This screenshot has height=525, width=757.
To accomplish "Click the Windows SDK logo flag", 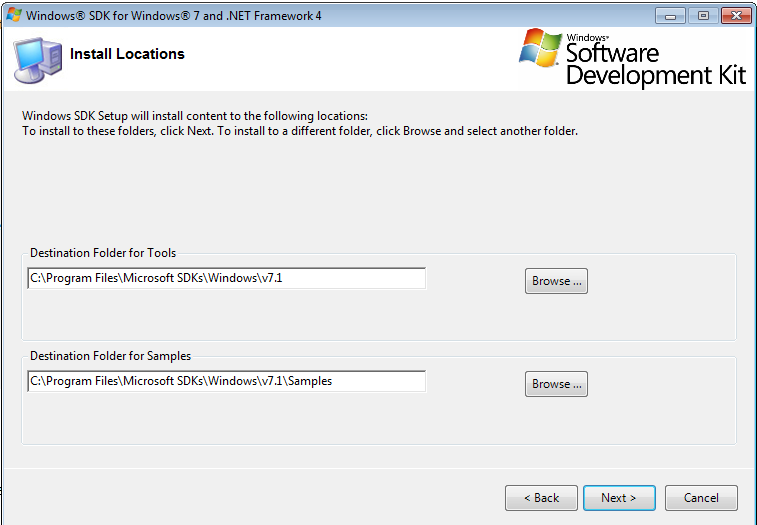I will point(540,48).
